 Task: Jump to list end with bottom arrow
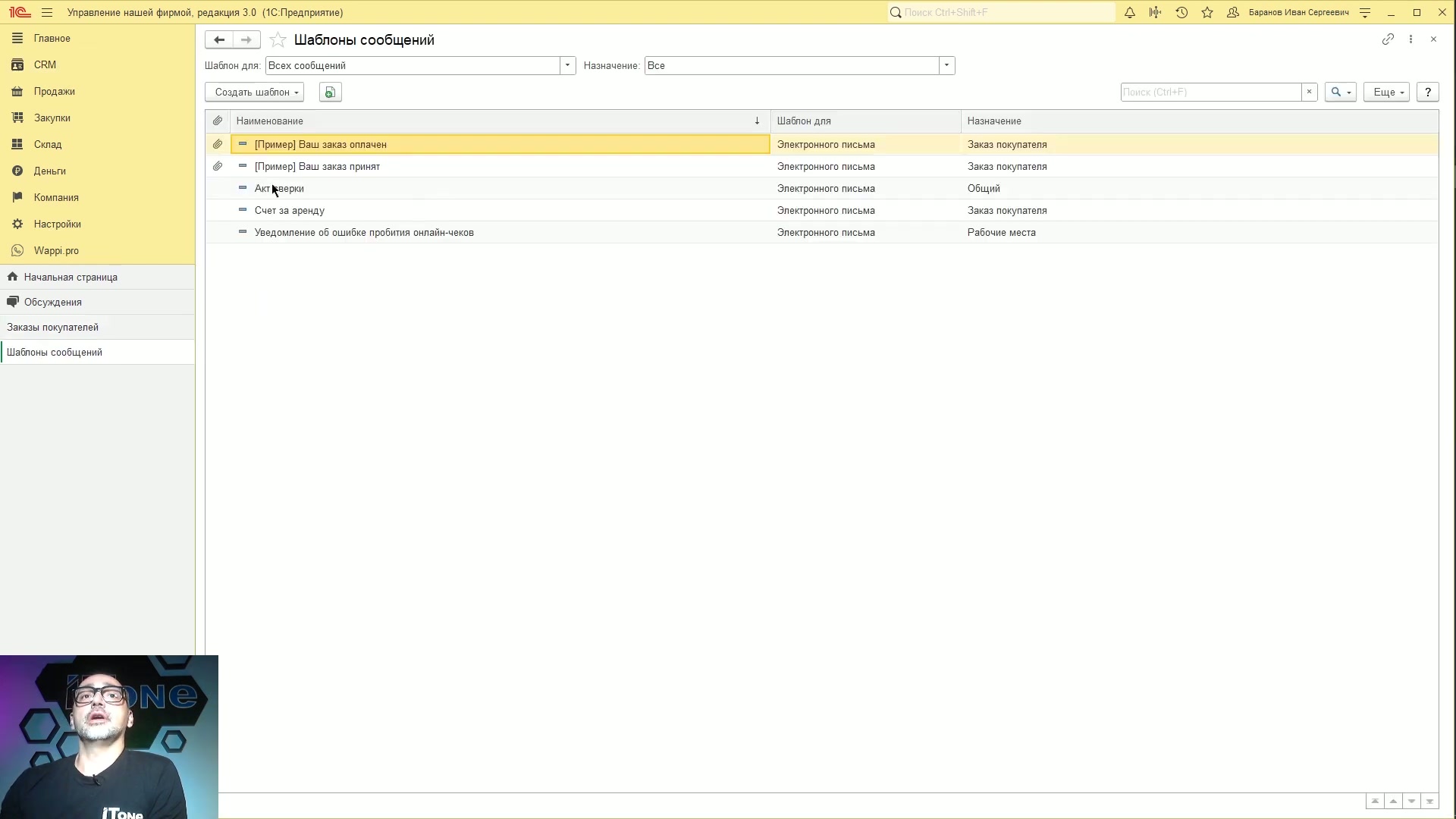click(1429, 802)
